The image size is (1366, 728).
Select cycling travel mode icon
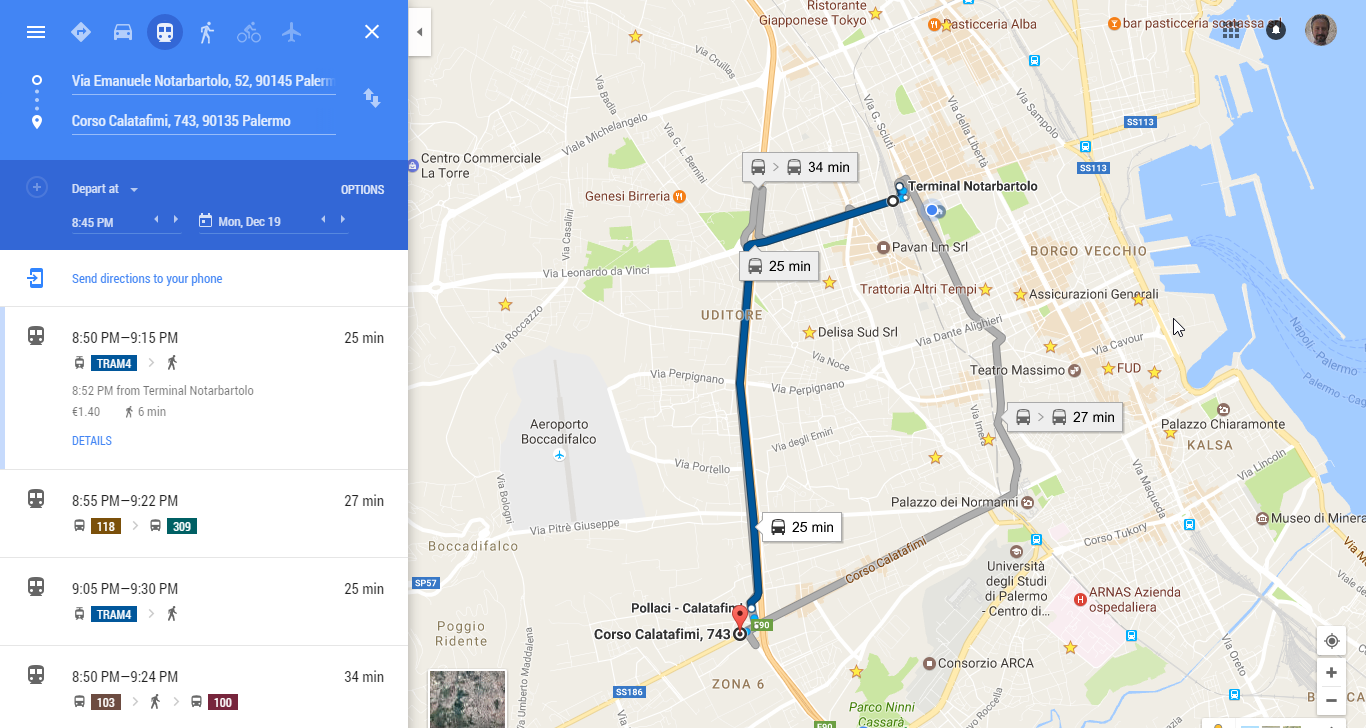coord(249,32)
